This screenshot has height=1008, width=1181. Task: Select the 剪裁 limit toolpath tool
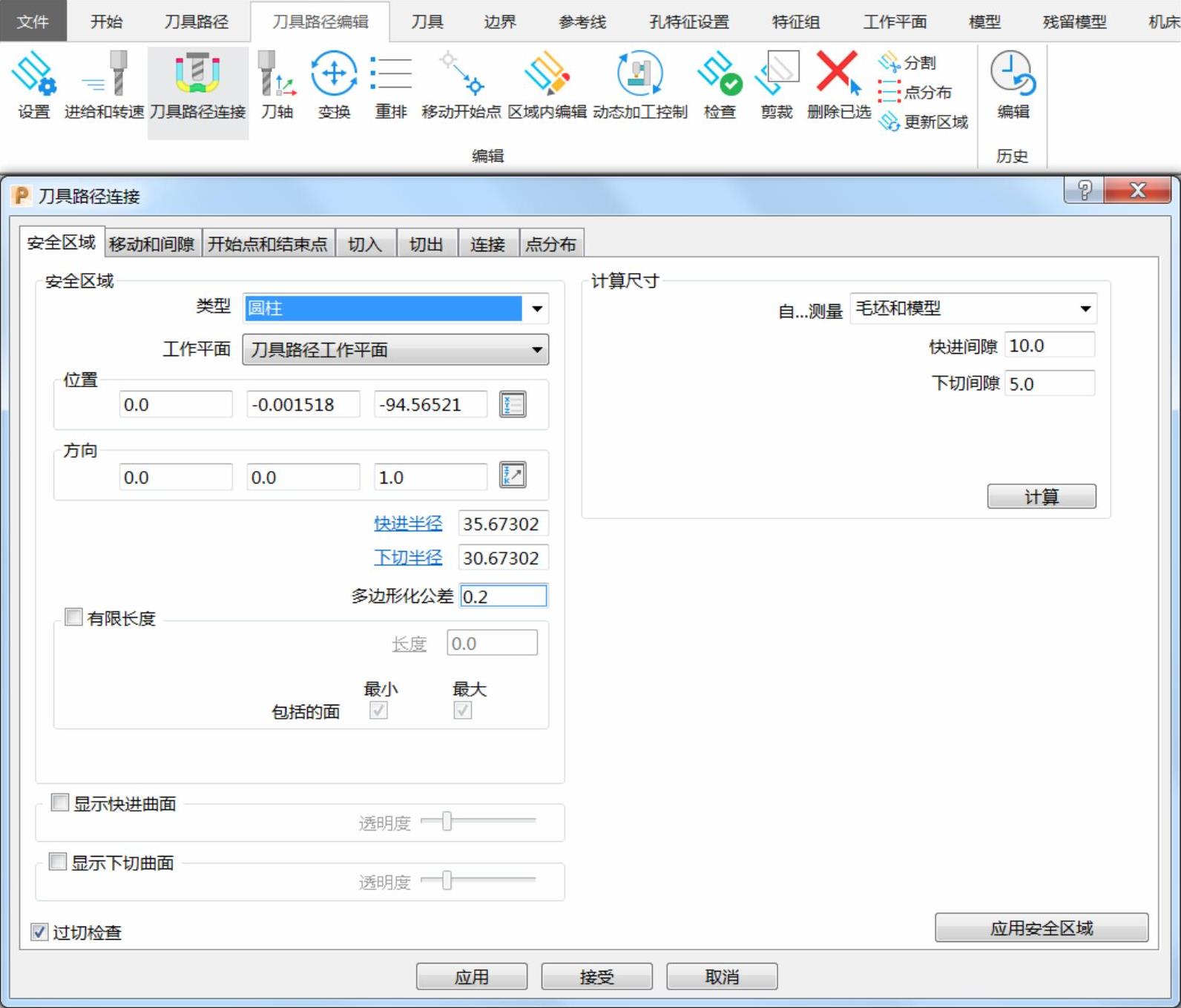pyautogui.click(x=777, y=85)
